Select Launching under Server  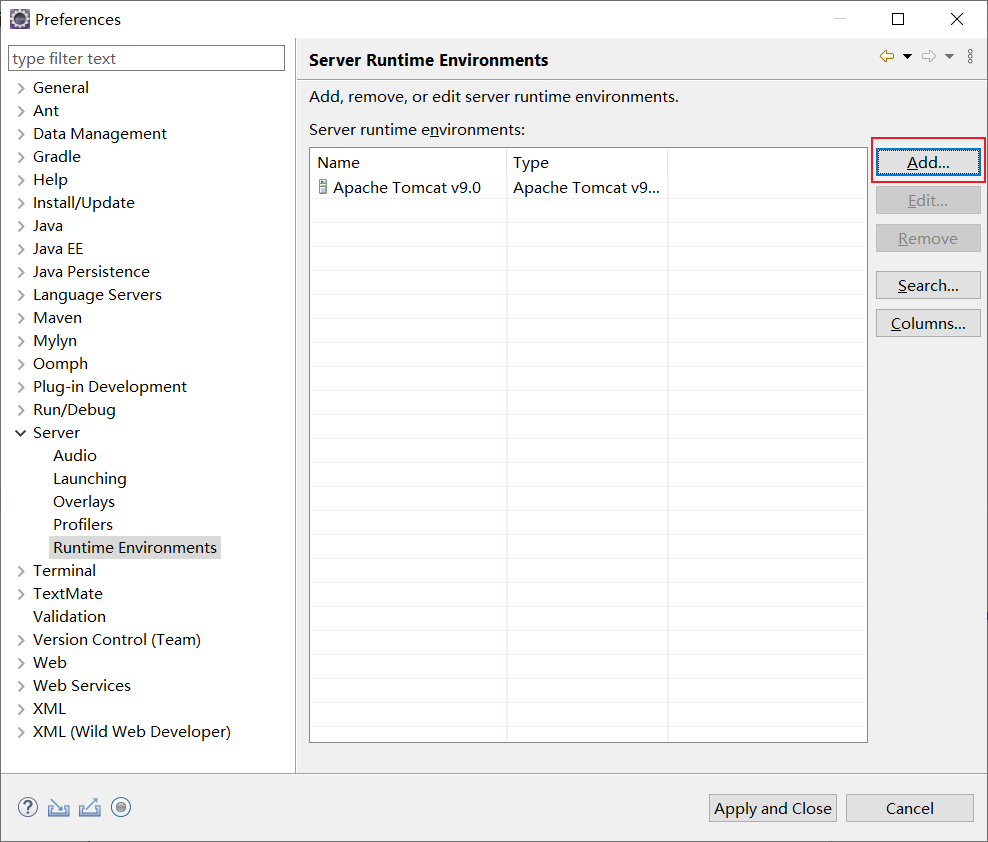(x=90, y=478)
